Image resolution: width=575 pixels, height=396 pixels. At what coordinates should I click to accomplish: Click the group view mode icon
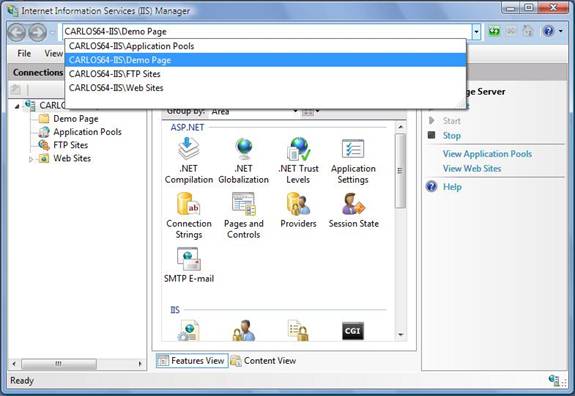tap(308, 111)
